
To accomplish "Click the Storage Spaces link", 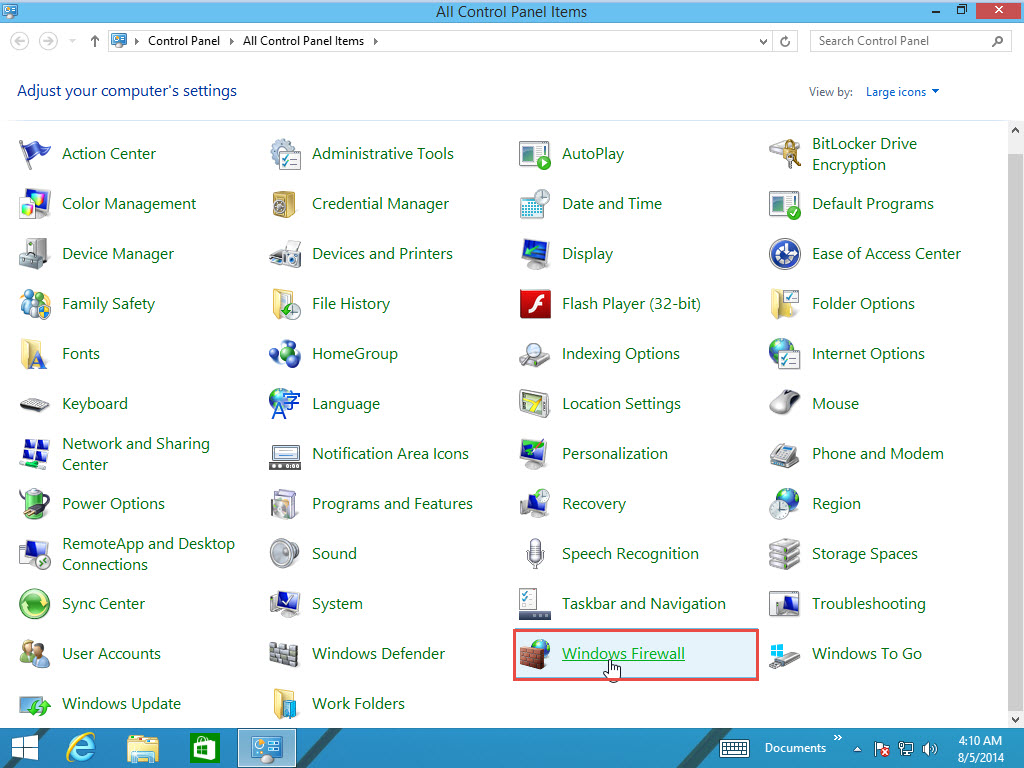I will tap(865, 554).
